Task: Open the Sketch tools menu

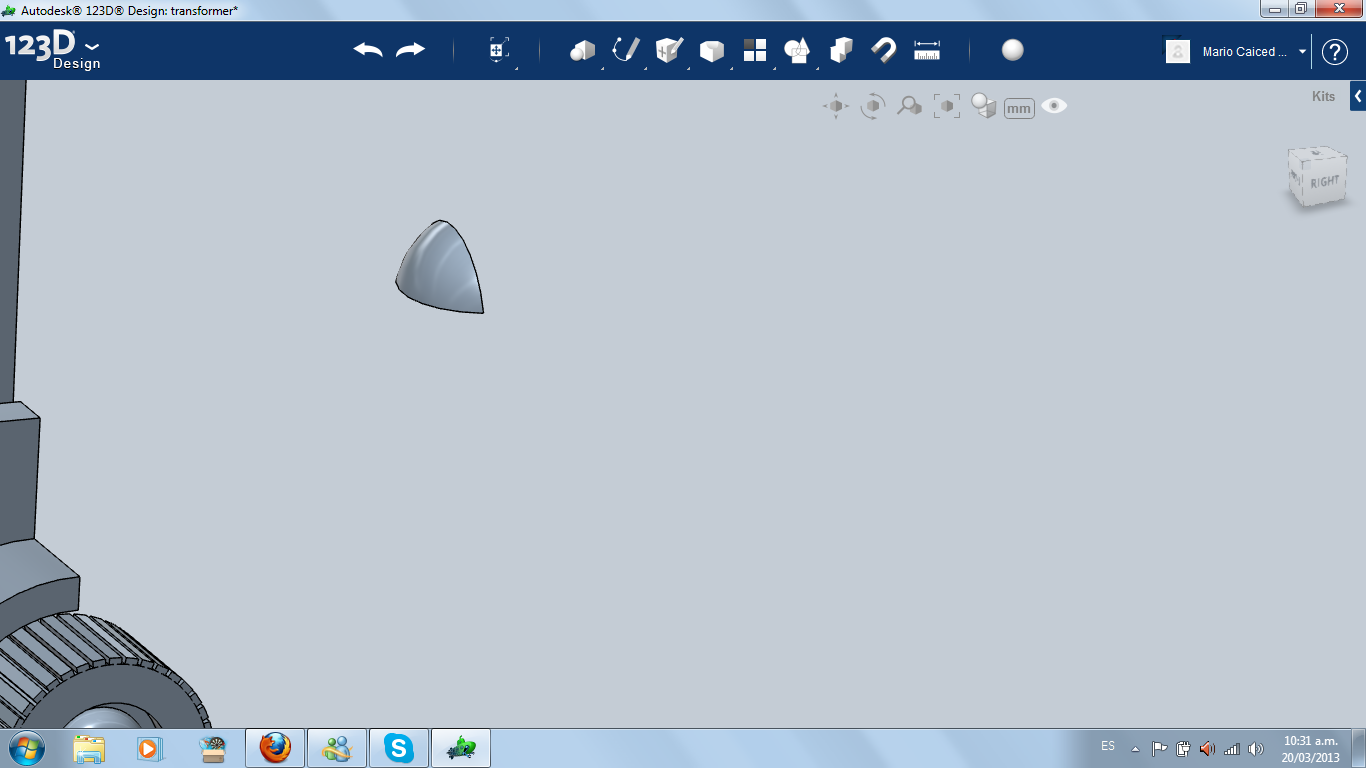Action: coord(626,50)
